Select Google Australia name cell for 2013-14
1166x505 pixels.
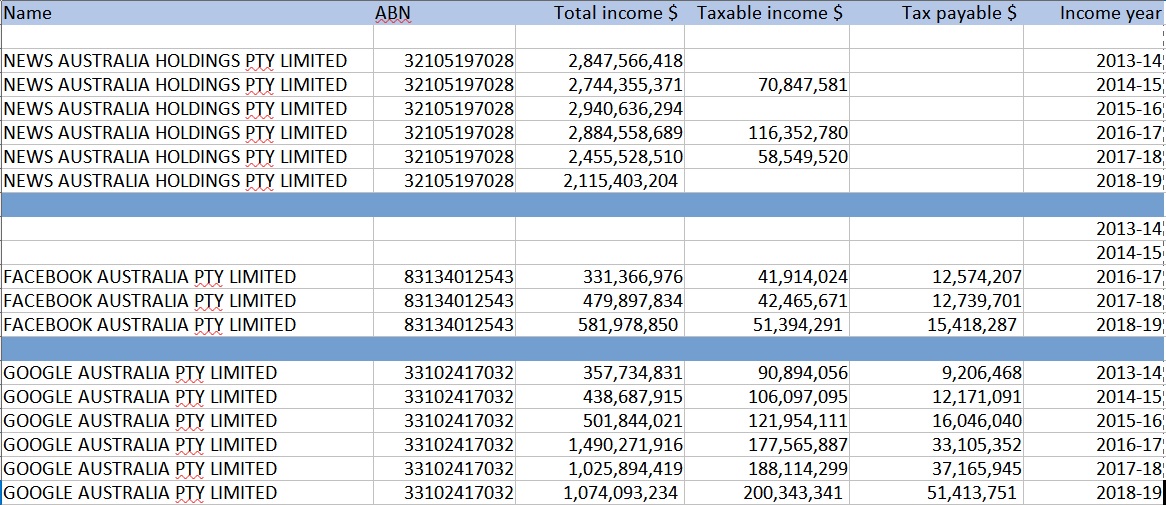(187, 373)
